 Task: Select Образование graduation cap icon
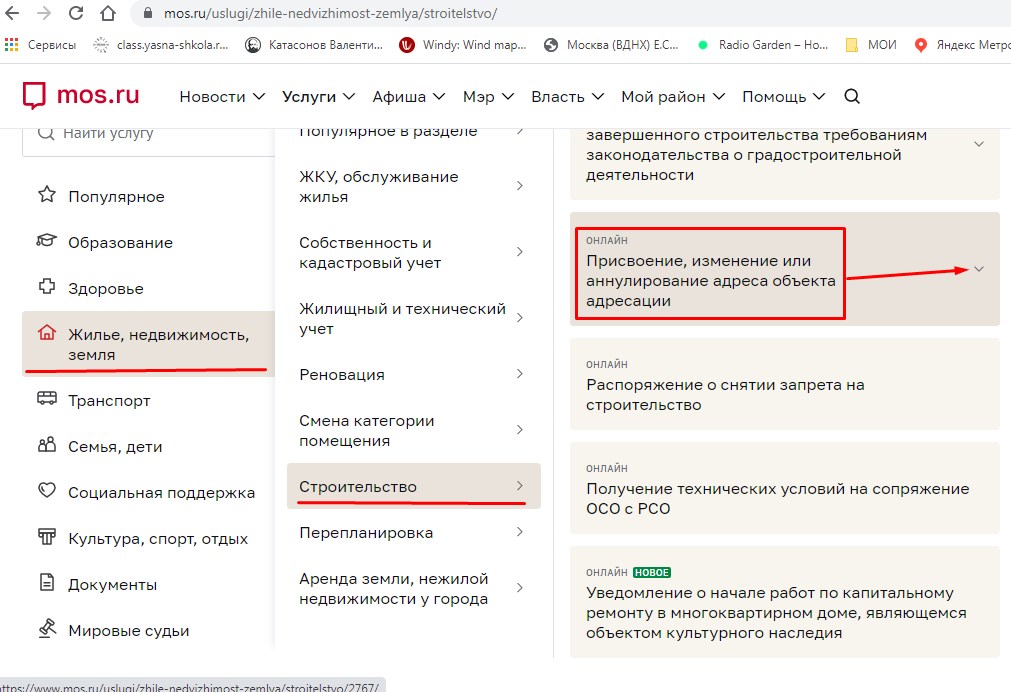click(46, 241)
